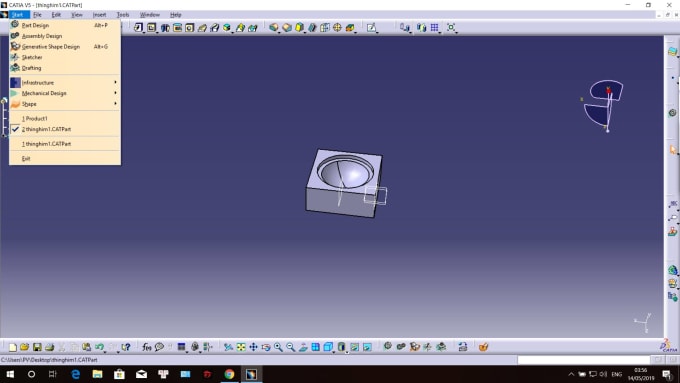The height and width of the screenshot is (383, 680).
Task: Expand the Shape submenu arrow
Action: click(x=115, y=104)
